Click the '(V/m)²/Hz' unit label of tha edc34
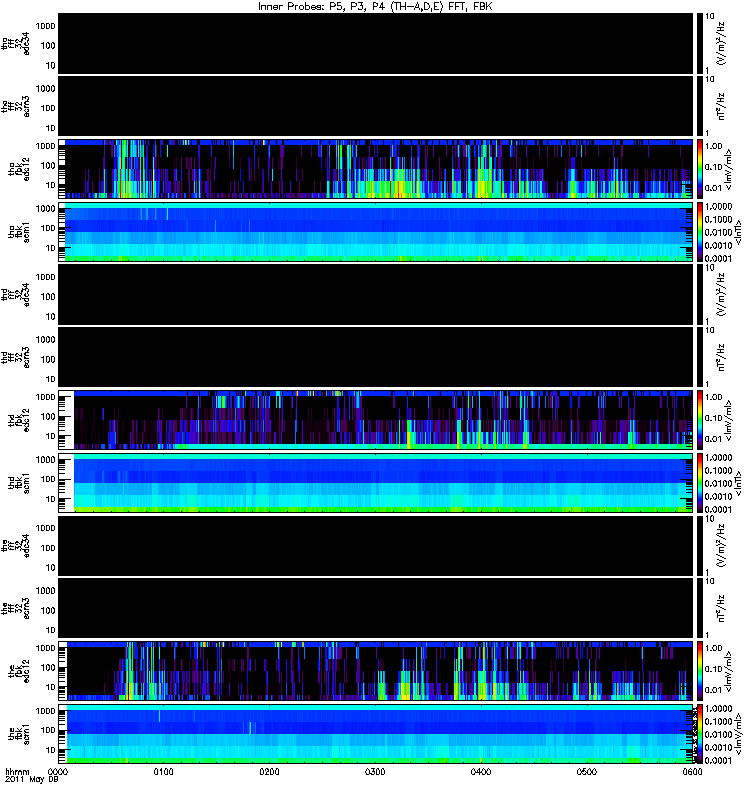 [x=721, y=43]
